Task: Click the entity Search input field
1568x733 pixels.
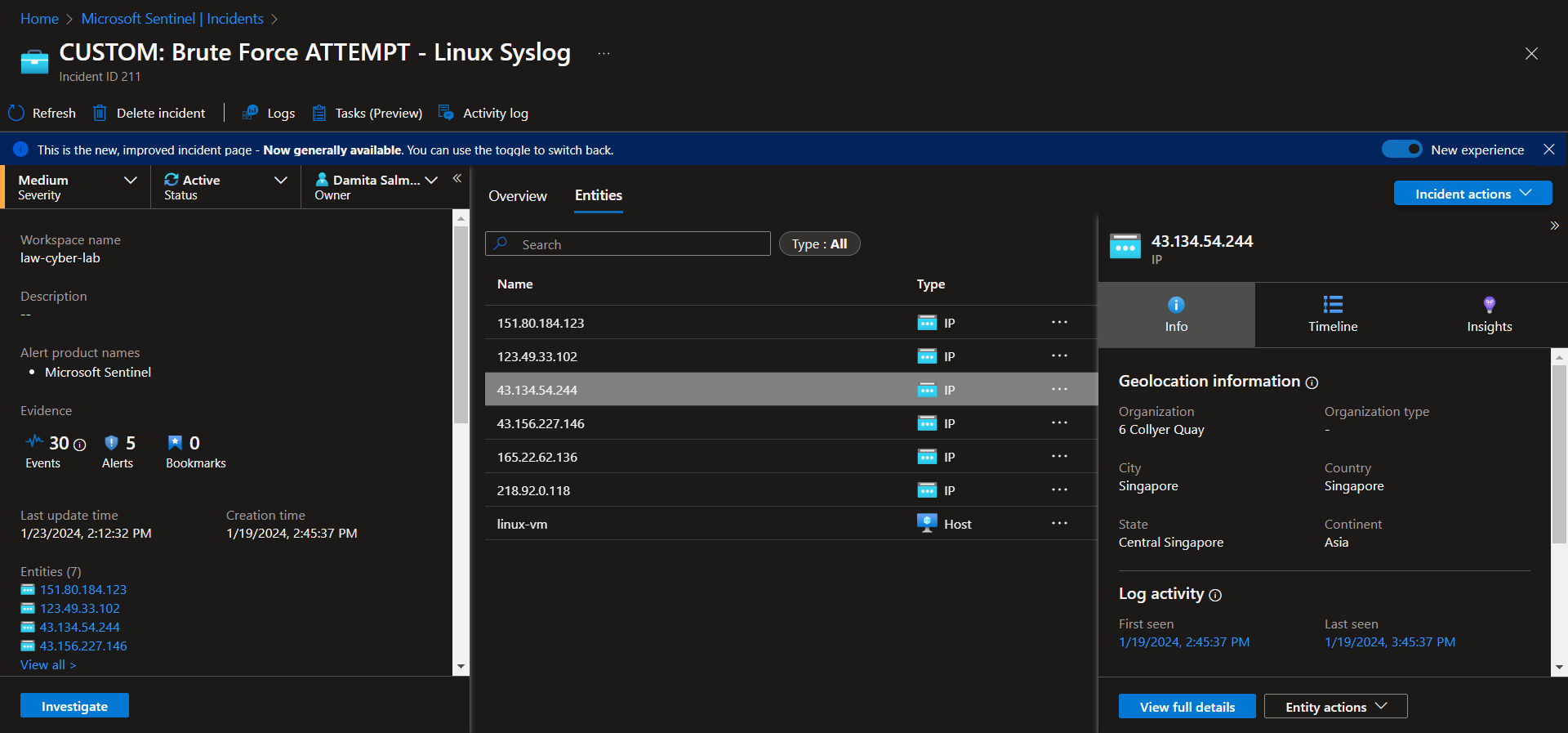Action: pos(628,244)
